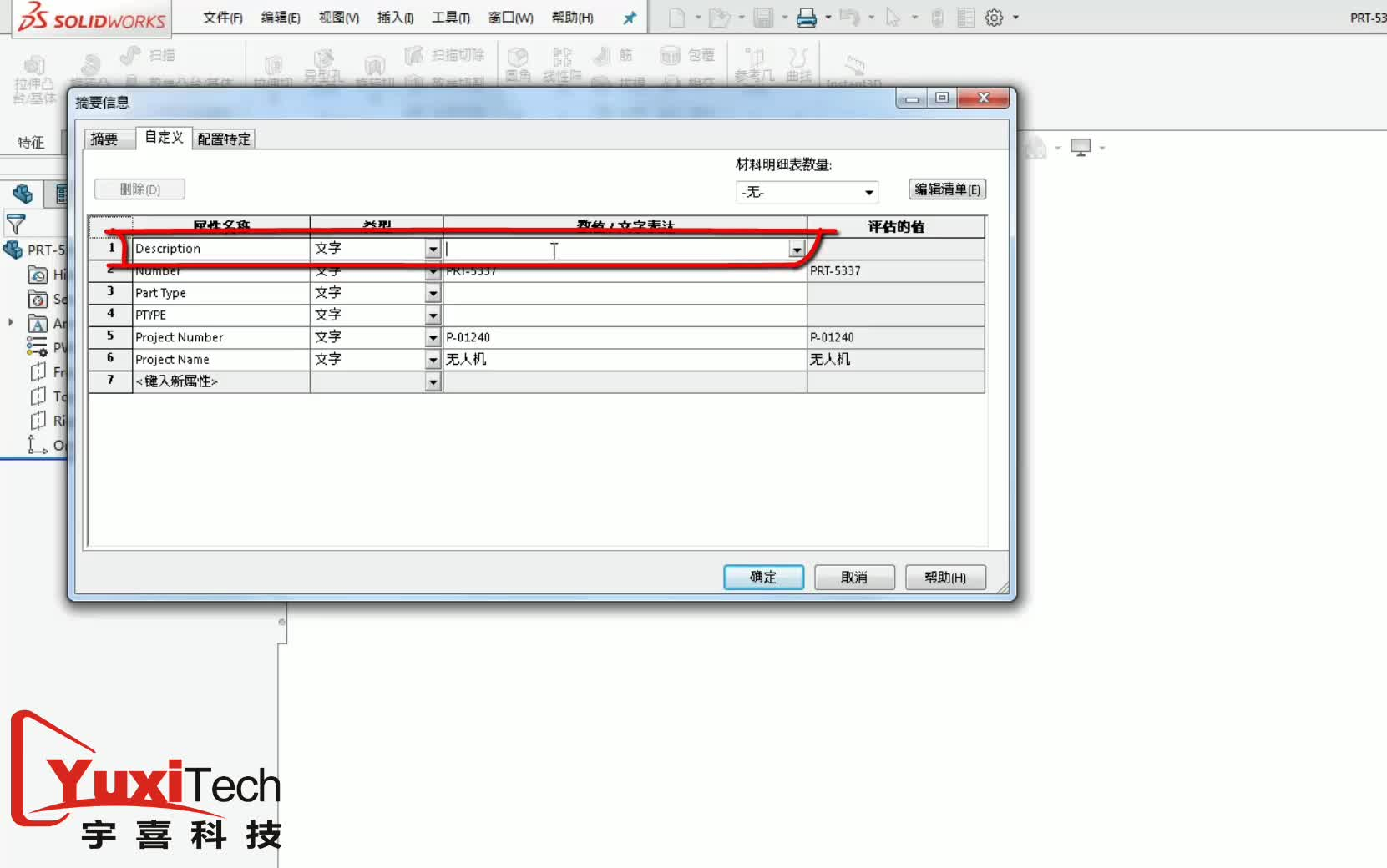Click the File Properties list icon
Screen dimensions: 1387x868
click(966, 18)
